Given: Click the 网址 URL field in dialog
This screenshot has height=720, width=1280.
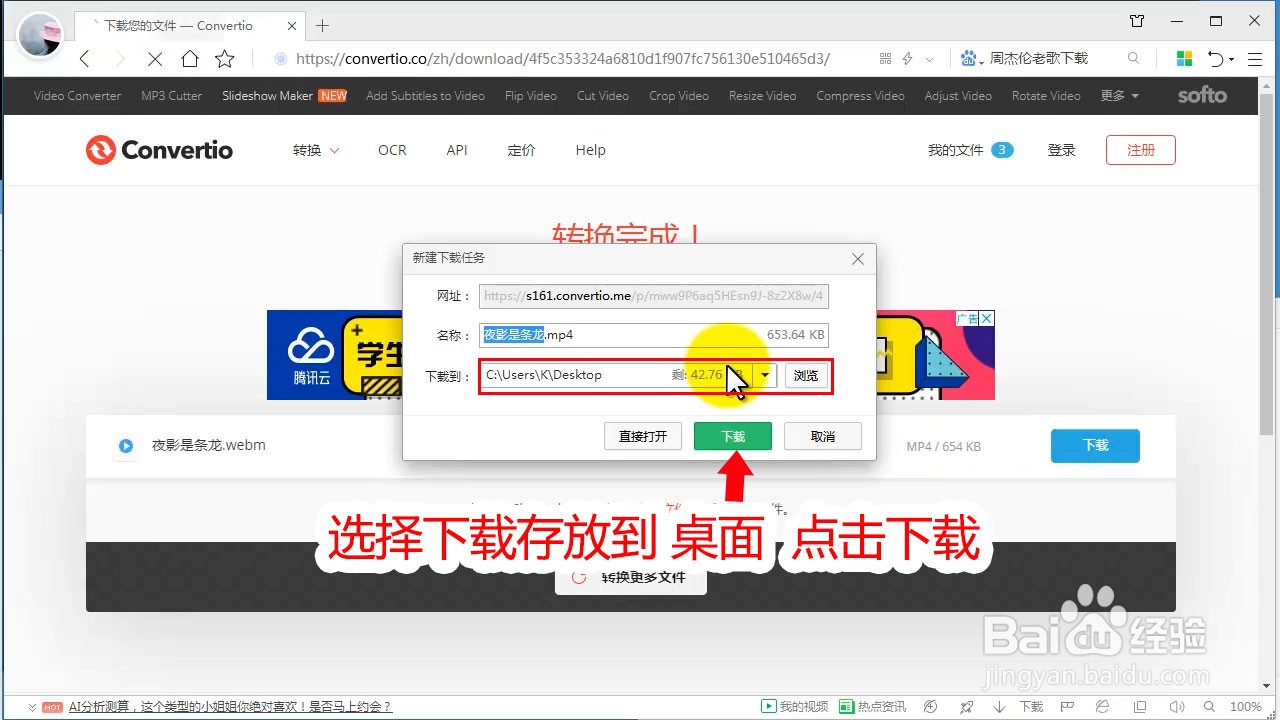Looking at the screenshot, I should (654, 296).
